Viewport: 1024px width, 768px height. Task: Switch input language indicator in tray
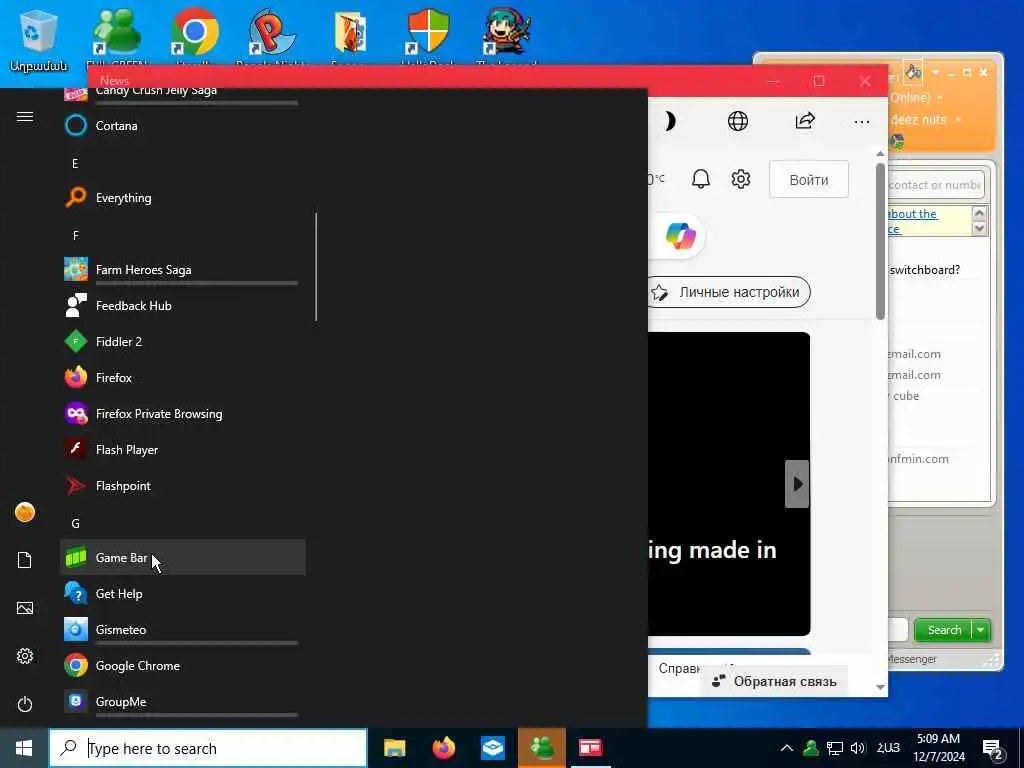[x=888, y=748]
